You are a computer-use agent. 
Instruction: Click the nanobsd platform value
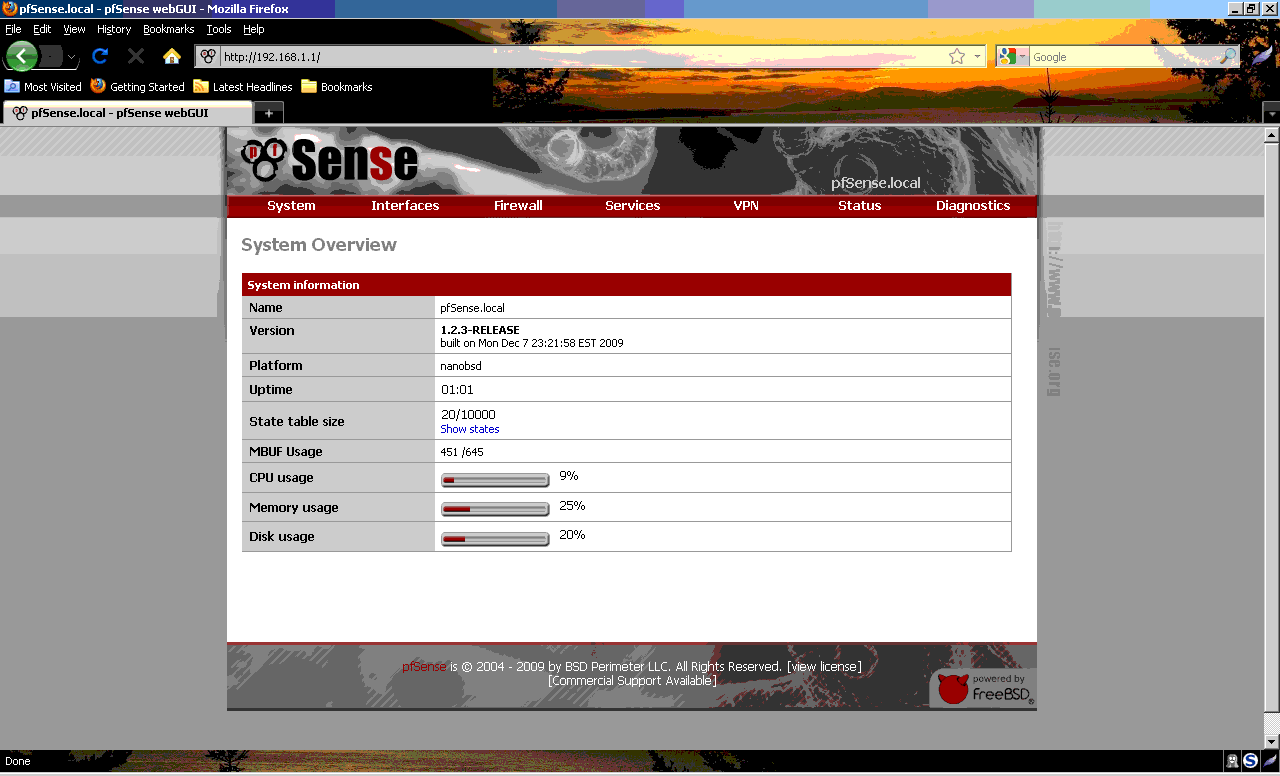(461, 366)
